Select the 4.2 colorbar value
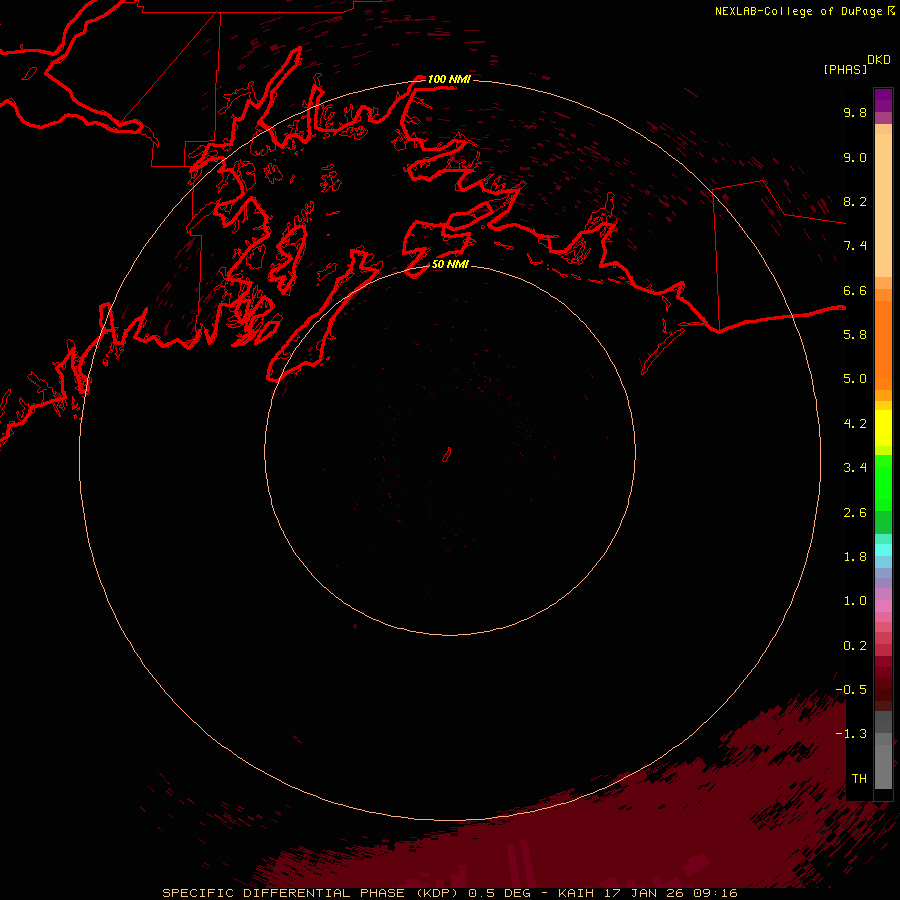This screenshot has height=900, width=900. tap(855, 424)
